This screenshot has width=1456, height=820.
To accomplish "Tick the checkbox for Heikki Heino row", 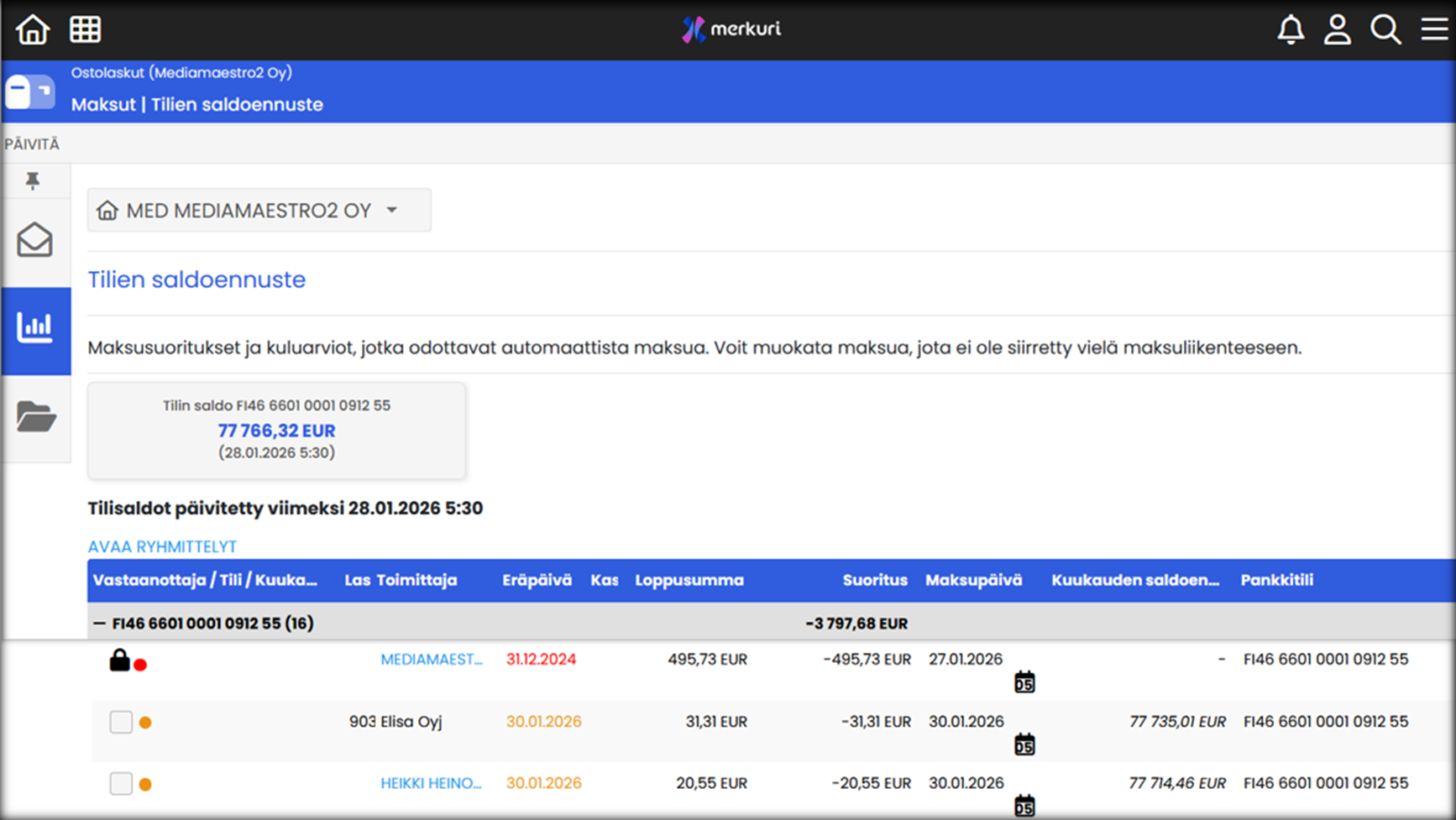I will pyautogui.click(x=121, y=783).
